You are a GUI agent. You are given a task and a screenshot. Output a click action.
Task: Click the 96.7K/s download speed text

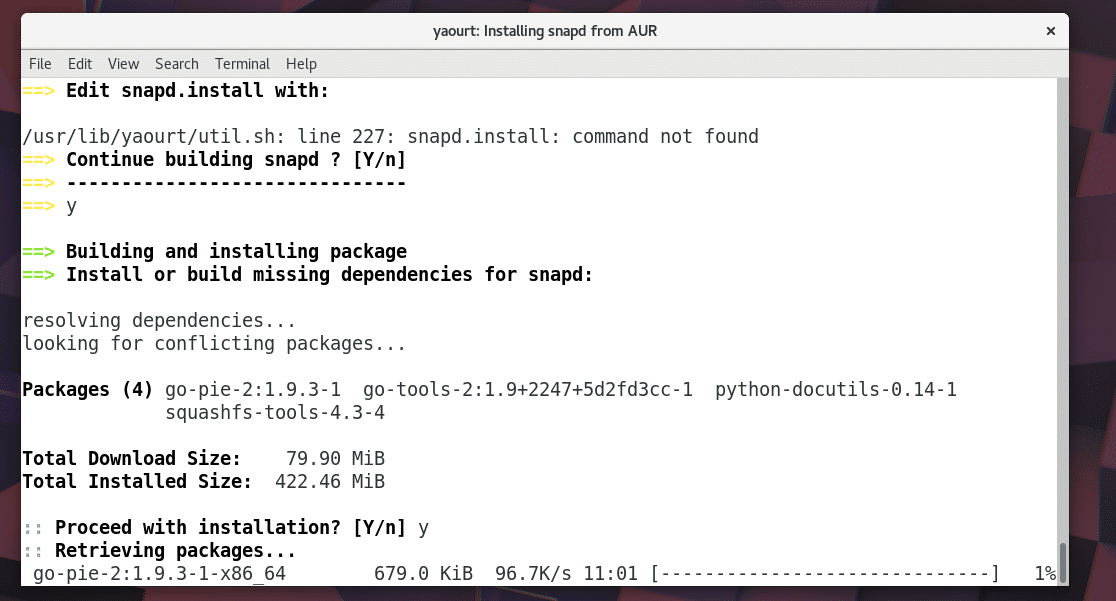(531, 573)
